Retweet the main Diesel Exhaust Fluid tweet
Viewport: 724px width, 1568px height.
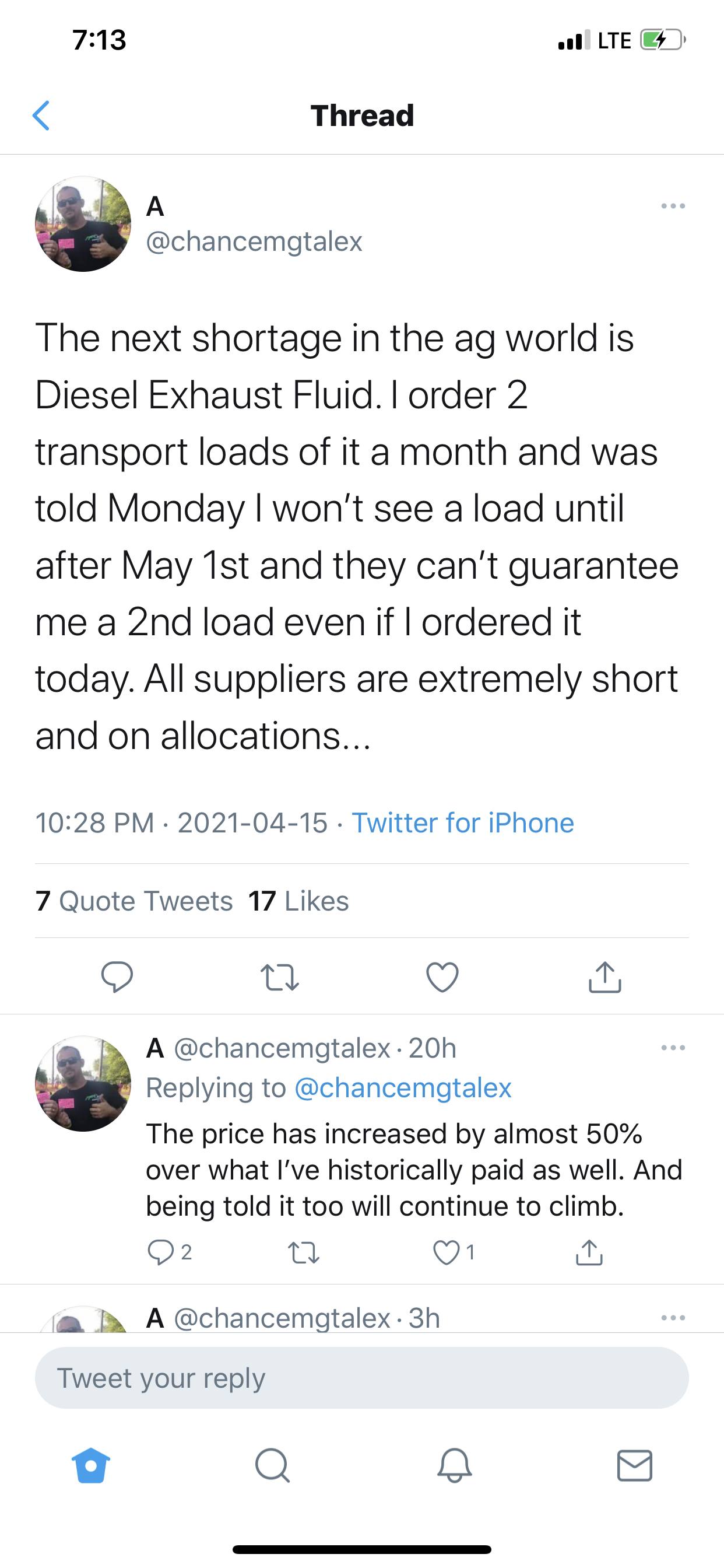tap(279, 977)
